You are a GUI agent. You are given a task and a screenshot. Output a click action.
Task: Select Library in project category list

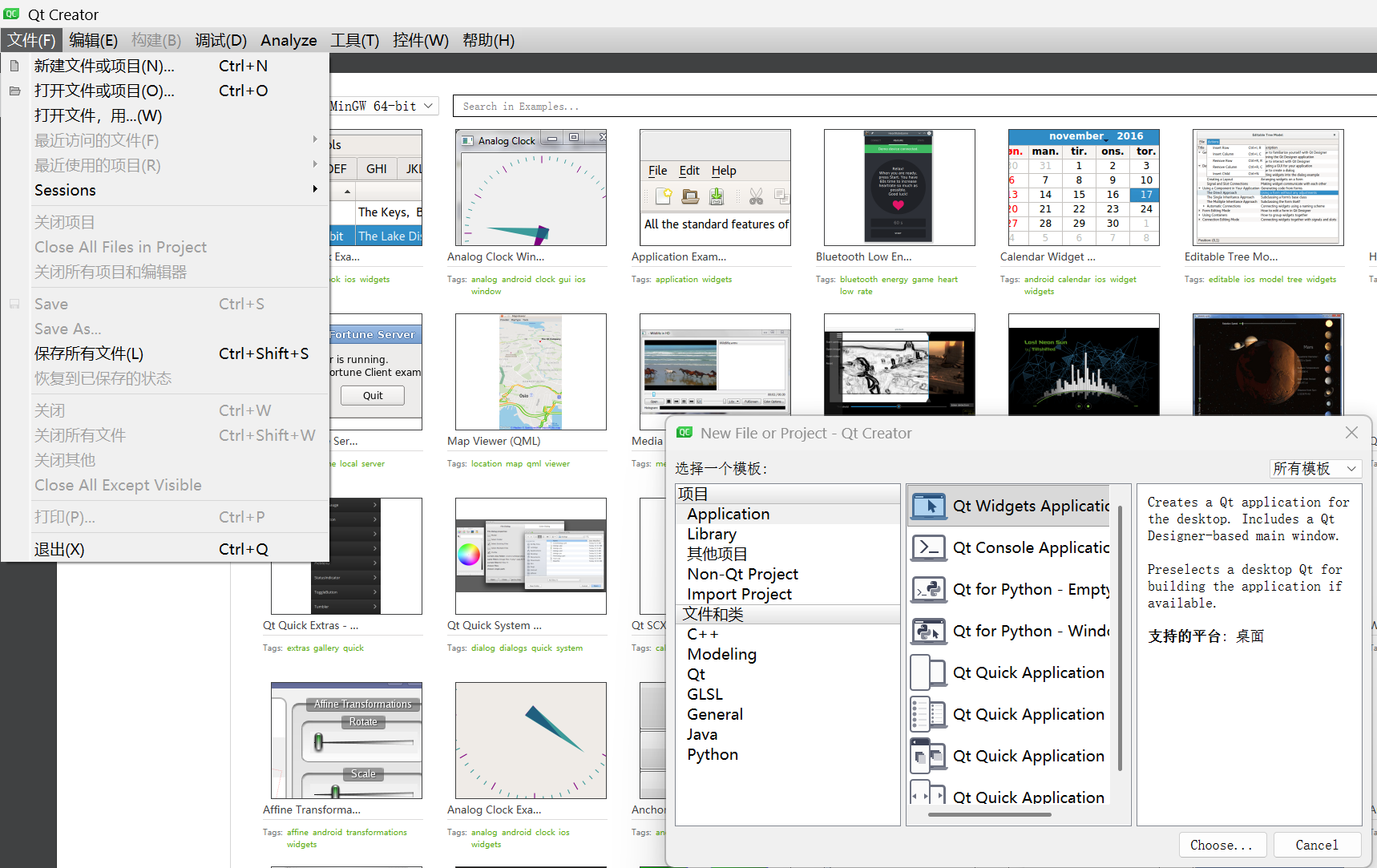tap(788, 534)
